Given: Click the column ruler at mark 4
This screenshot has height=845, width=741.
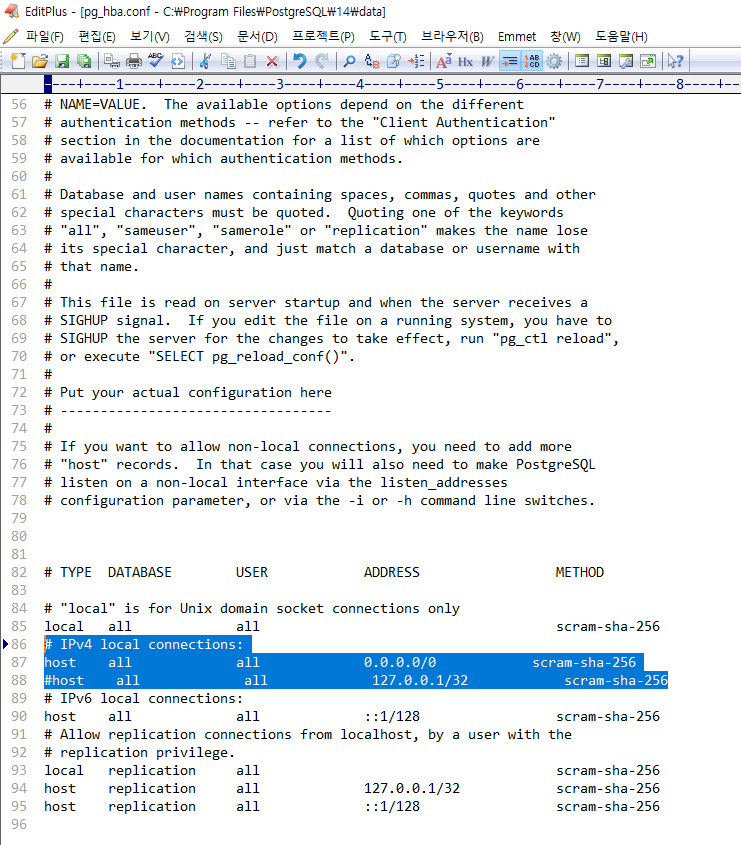Looking at the screenshot, I should pos(359,84).
